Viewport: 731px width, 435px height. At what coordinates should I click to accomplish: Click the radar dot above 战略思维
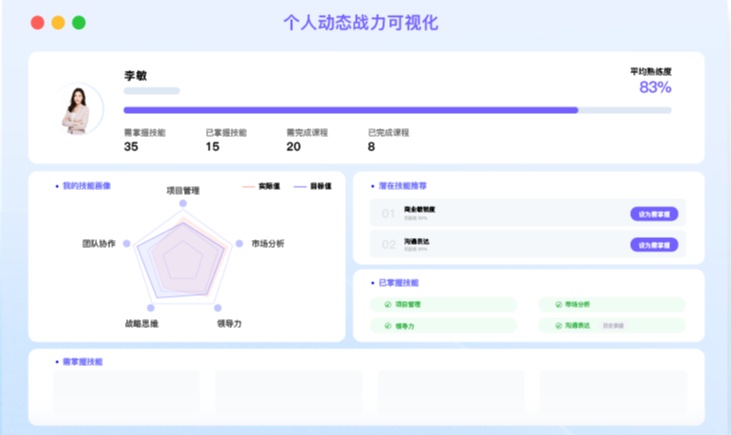[151, 308]
